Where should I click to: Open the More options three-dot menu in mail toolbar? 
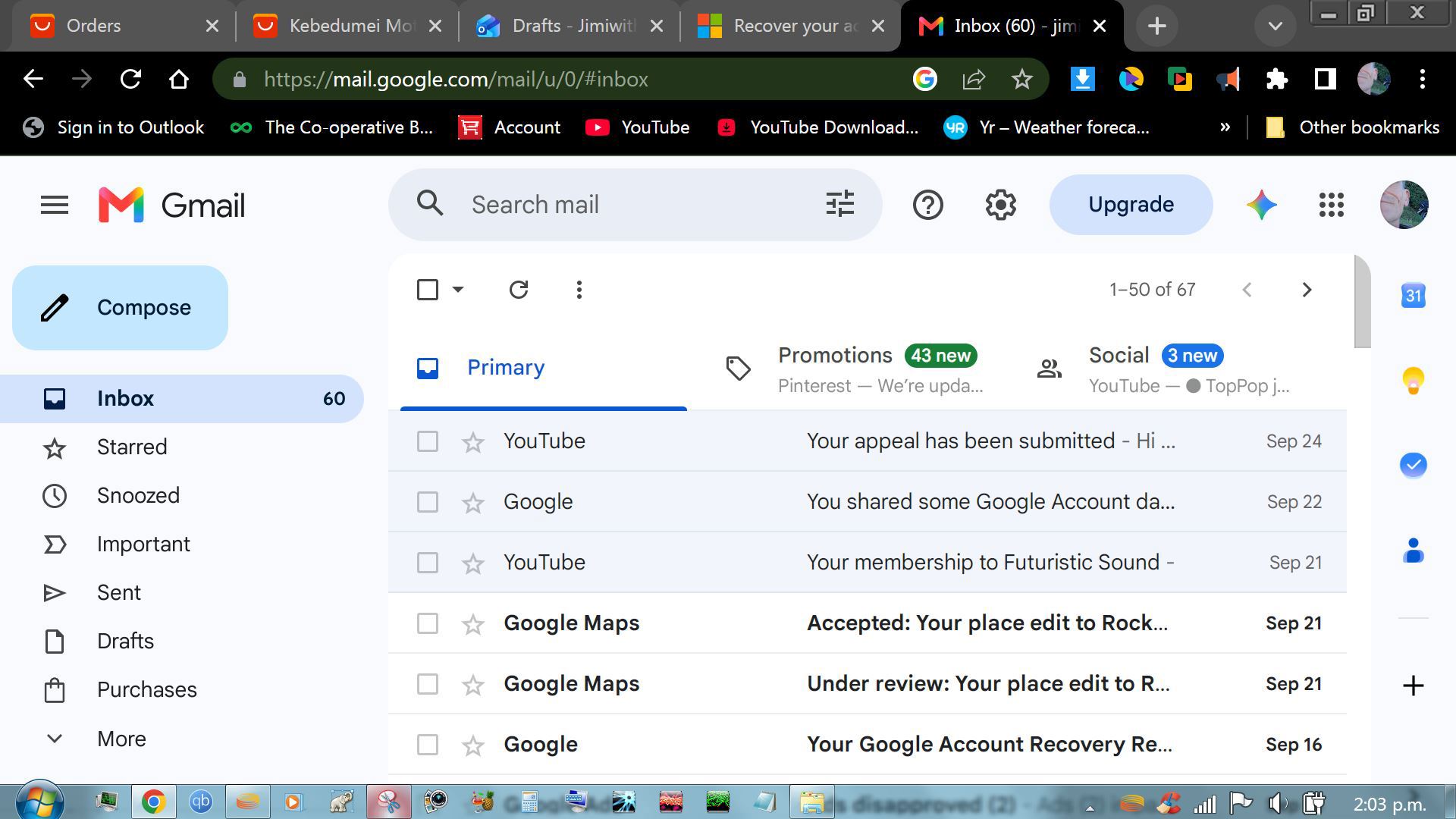coord(579,290)
